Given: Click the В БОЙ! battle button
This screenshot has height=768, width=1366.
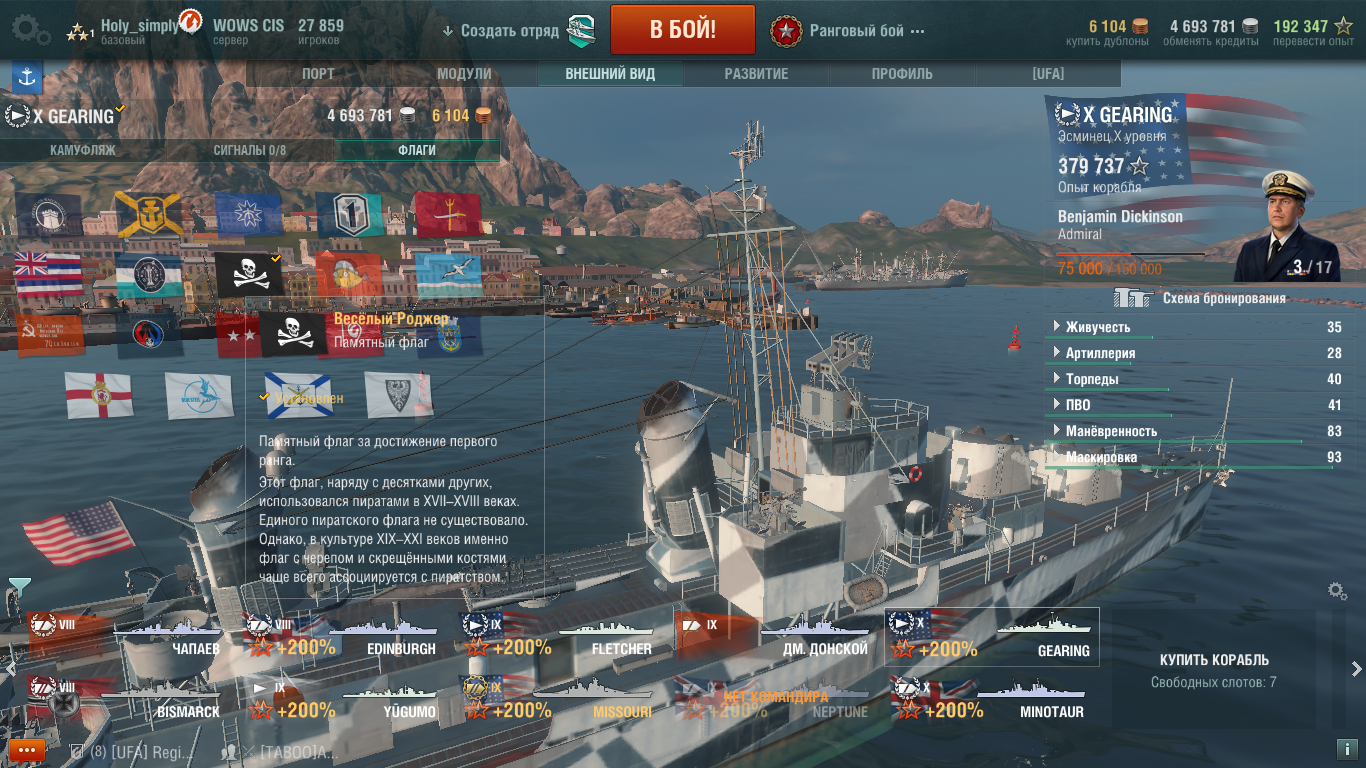Looking at the screenshot, I should 683,29.
